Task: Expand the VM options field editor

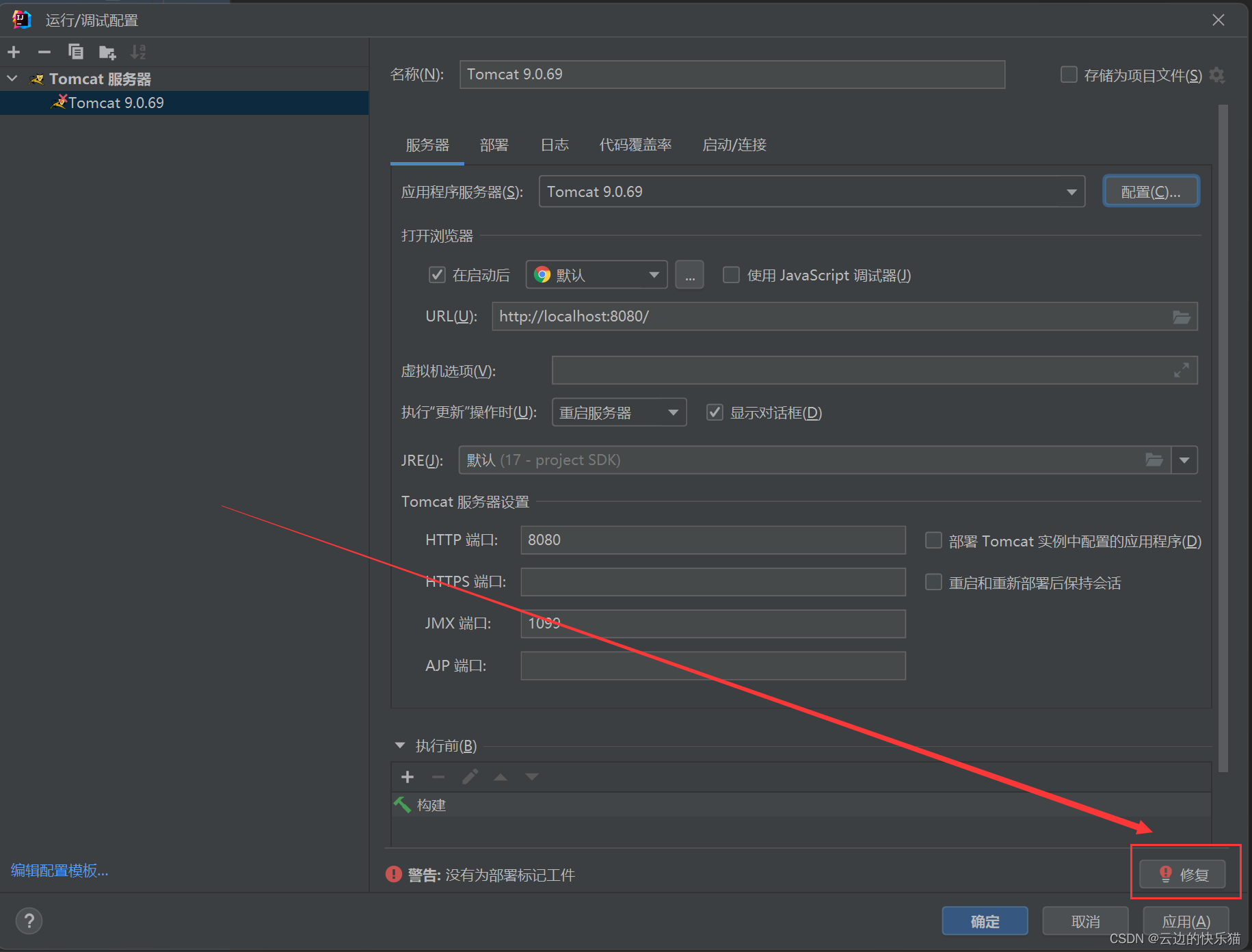Action: [1182, 370]
